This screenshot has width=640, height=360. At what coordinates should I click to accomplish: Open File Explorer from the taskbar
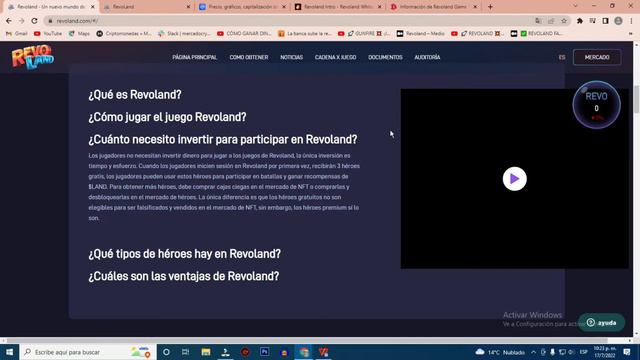[x=206, y=352]
